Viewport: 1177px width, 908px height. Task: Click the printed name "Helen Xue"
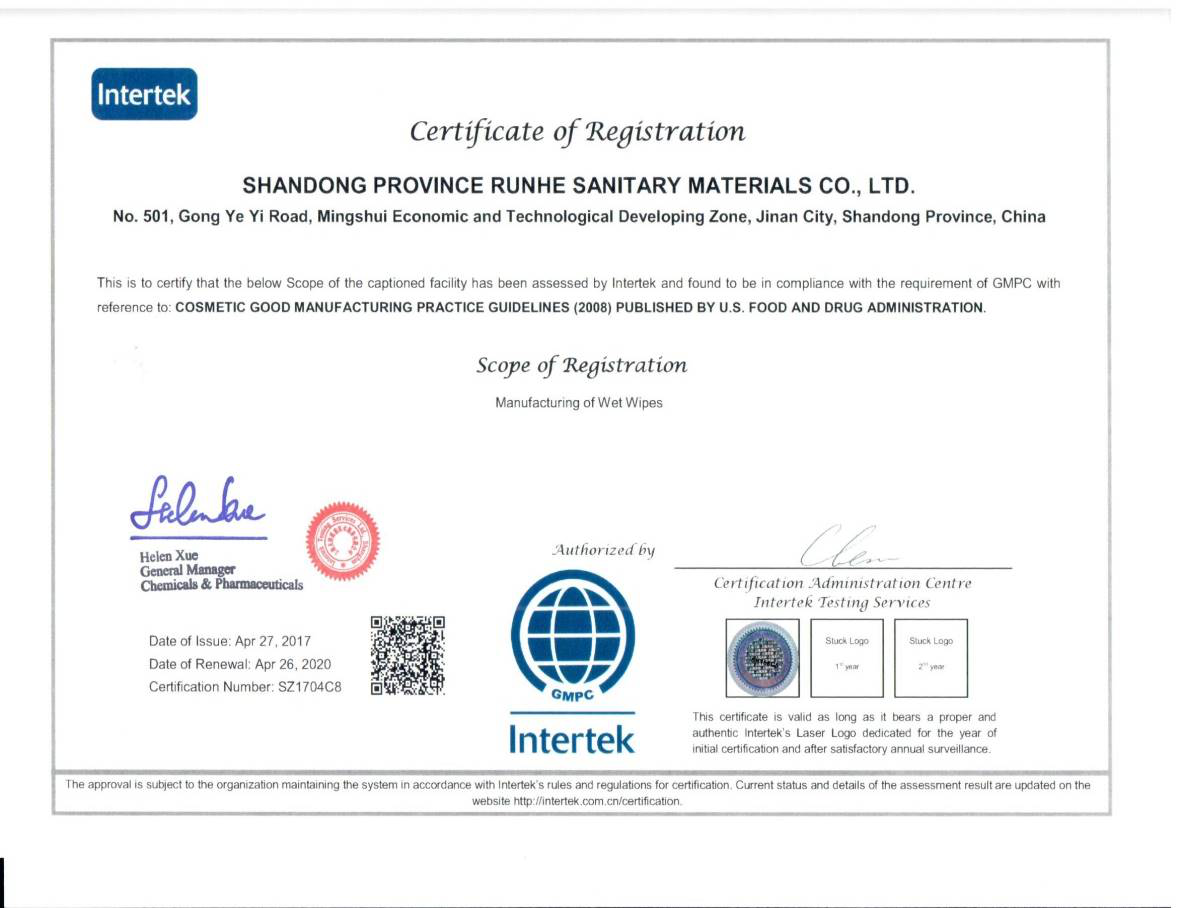point(169,556)
